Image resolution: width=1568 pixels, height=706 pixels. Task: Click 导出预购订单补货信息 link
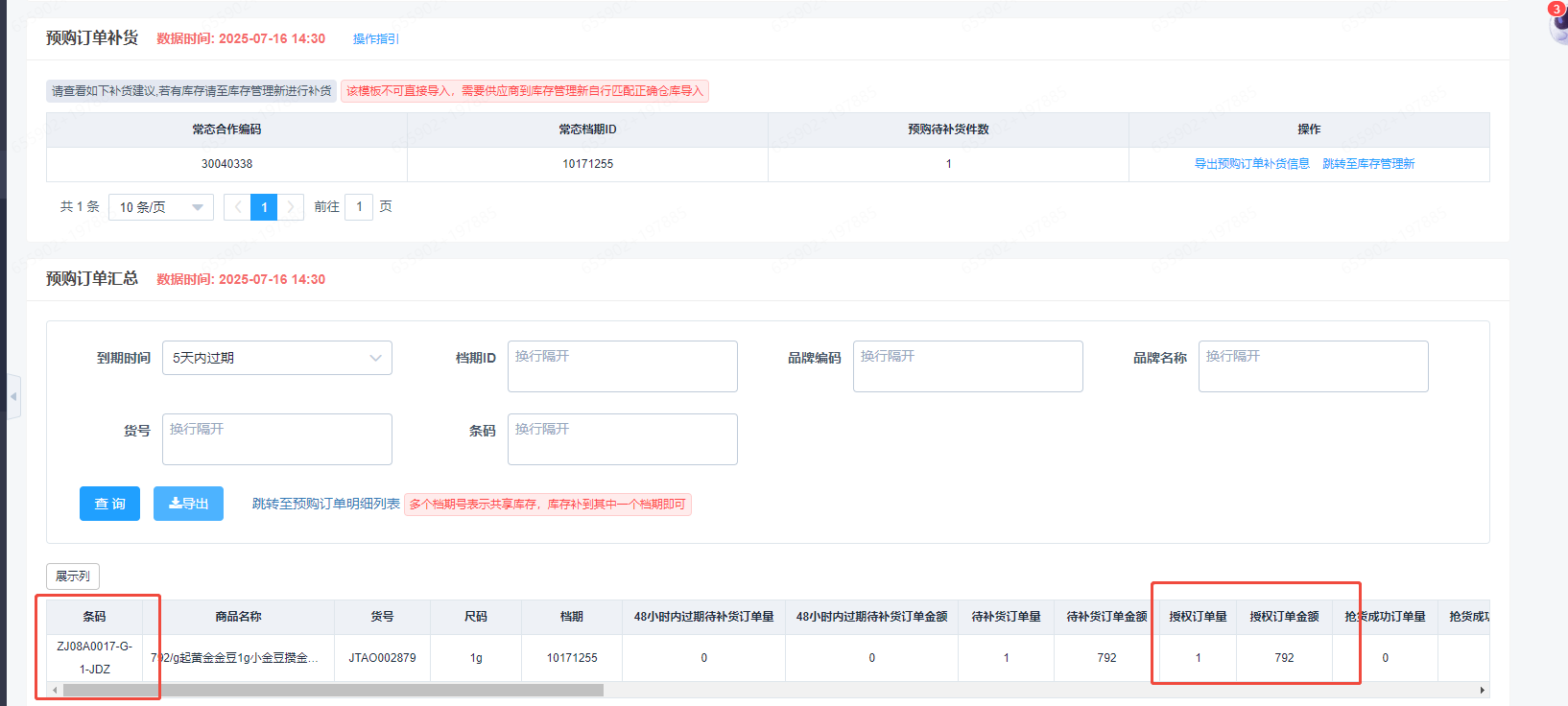tap(1251, 164)
